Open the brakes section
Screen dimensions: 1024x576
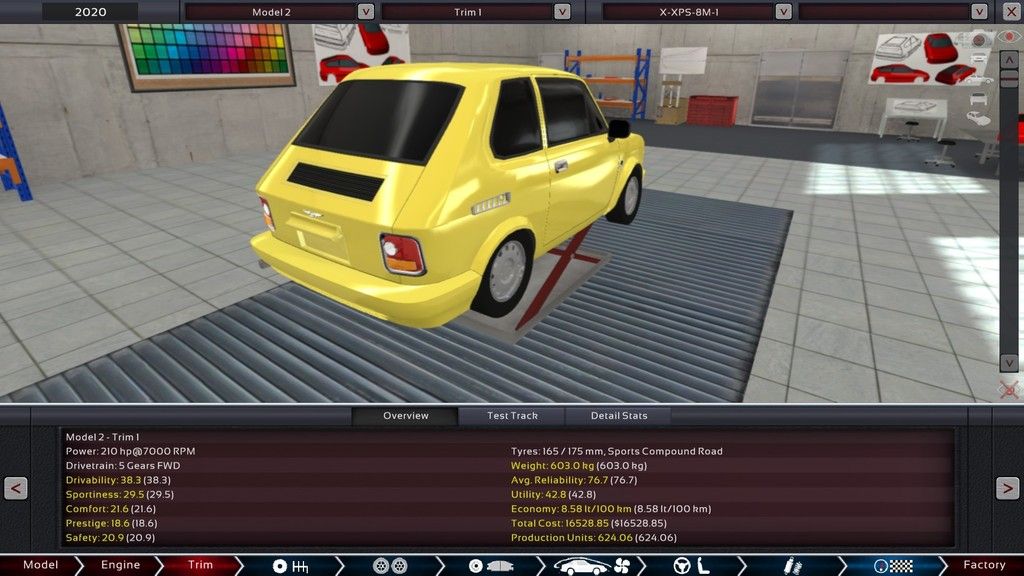(x=491, y=566)
